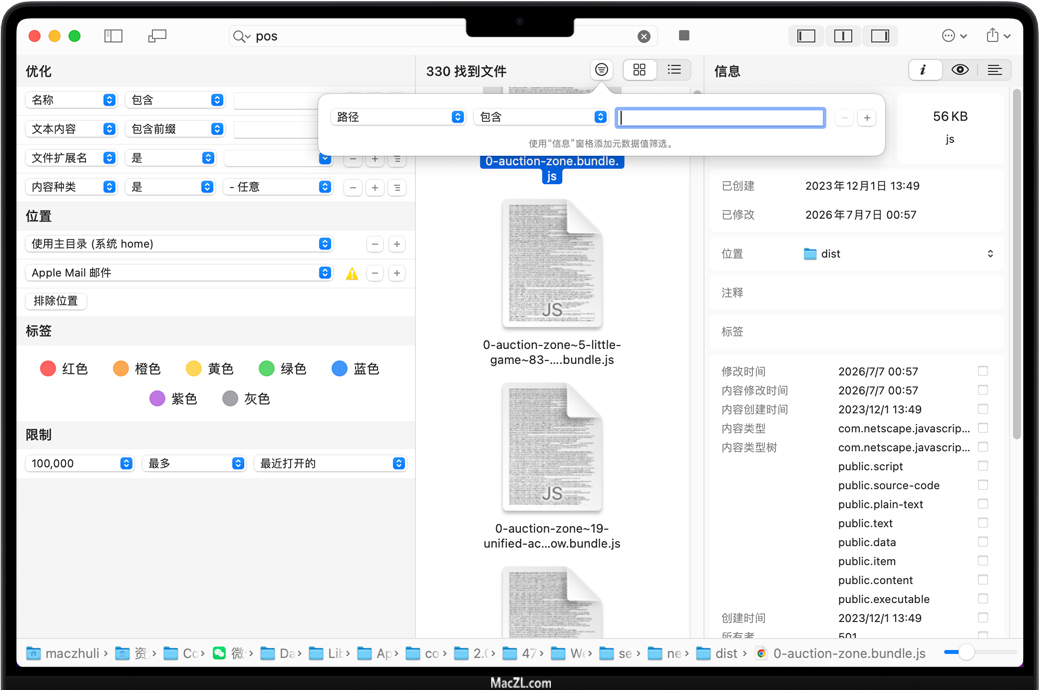Switch to list view
Screen dimensions: 1040x690
(x=674, y=70)
